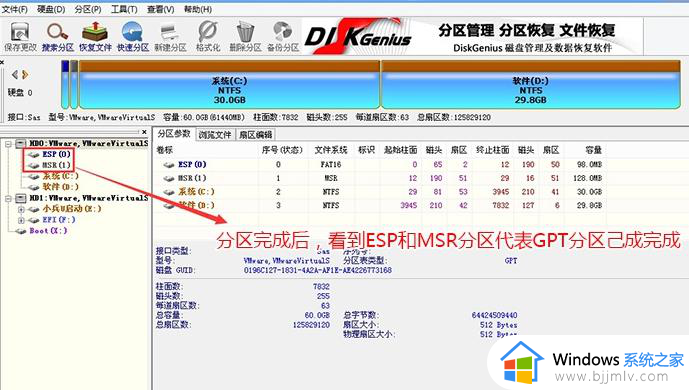Screen dimensions: 689x390
Task: Collapse the HD0 VMware disk tree node
Action: (8, 144)
